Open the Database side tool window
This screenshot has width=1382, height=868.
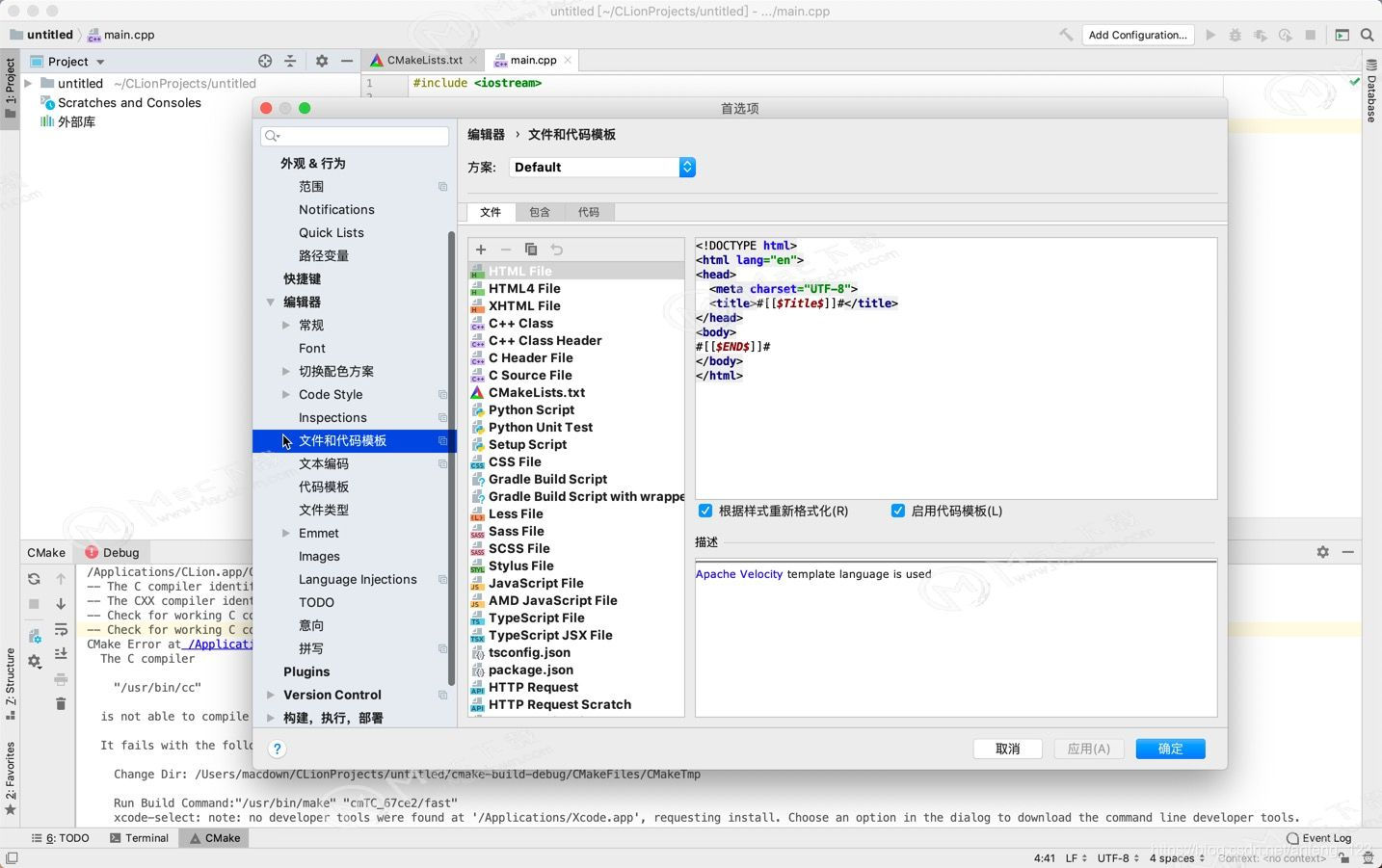click(1371, 92)
